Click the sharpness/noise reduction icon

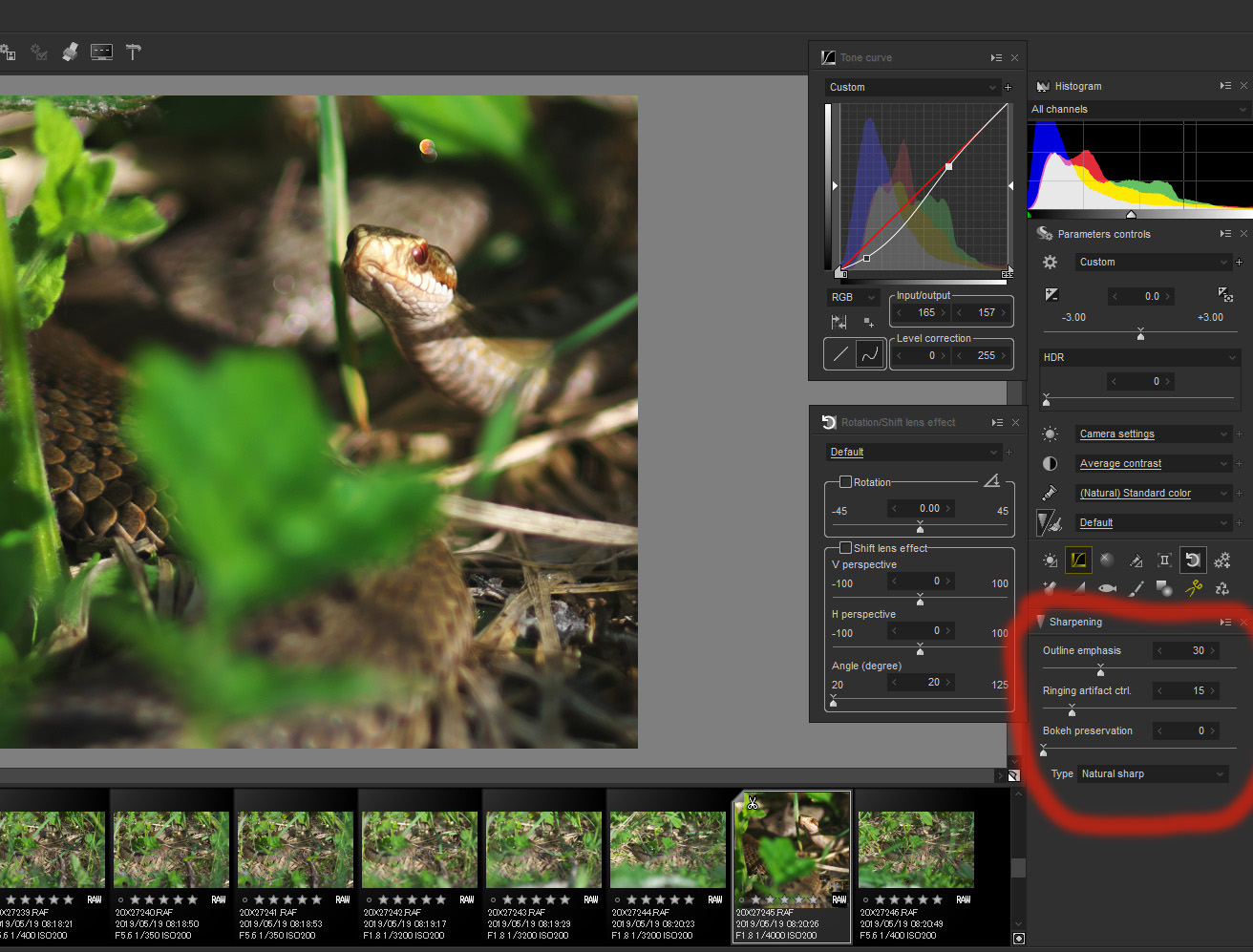tap(1050, 522)
